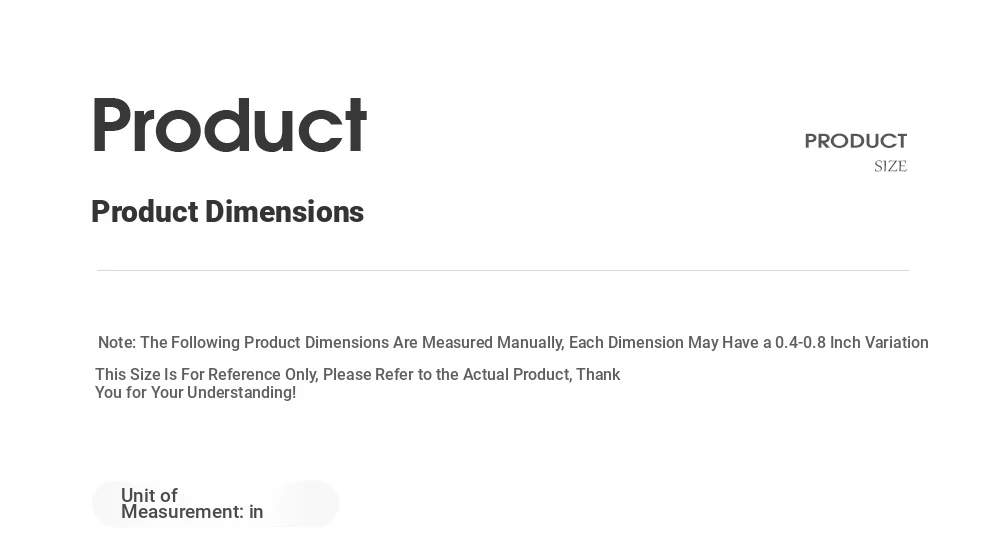Image resolution: width=1000 pixels, height=546 pixels.
Task: Click "The Following Product Dimensions" phrase
Action: coord(265,343)
